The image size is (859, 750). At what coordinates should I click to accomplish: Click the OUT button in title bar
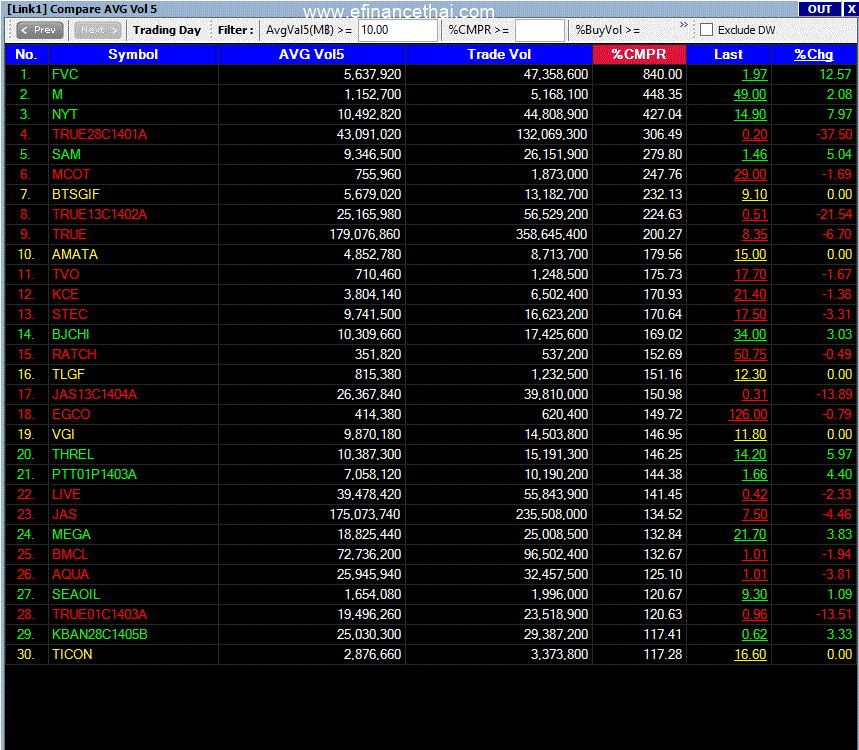[820, 9]
